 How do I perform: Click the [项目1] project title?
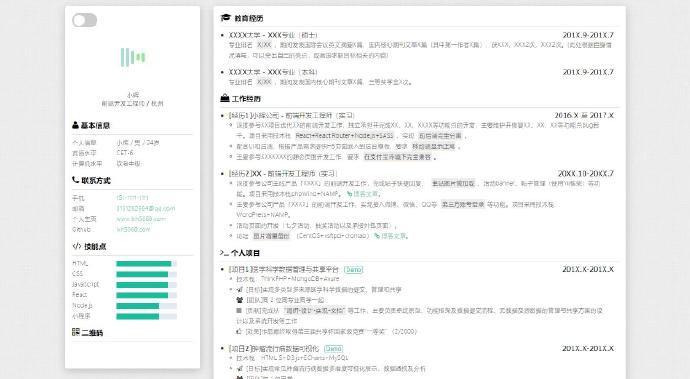(284, 269)
